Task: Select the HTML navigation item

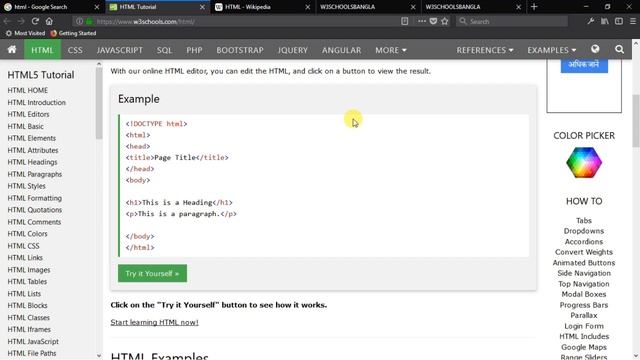Action: click(42, 50)
